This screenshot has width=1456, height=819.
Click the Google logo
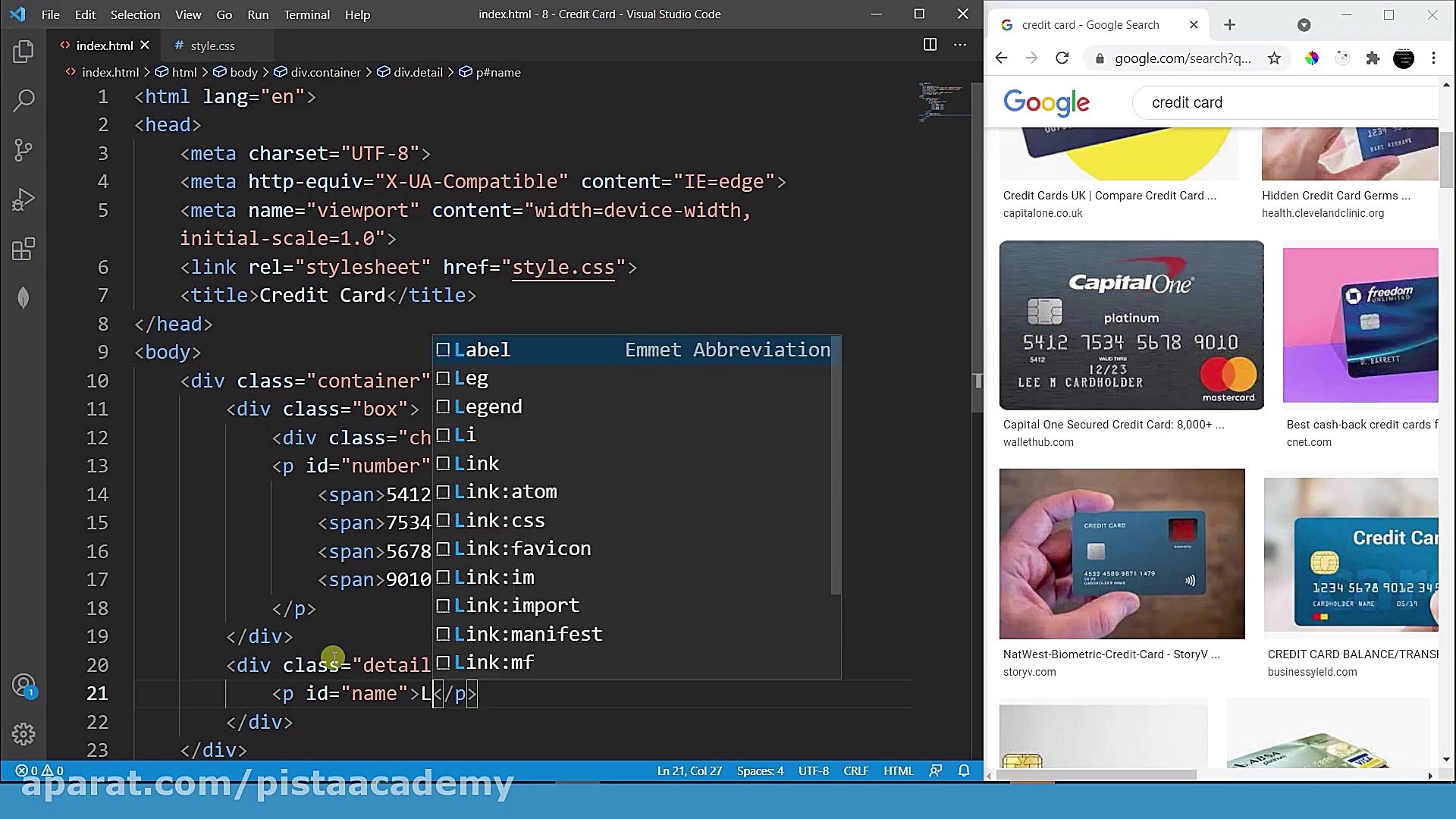click(x=1046, y=102)
